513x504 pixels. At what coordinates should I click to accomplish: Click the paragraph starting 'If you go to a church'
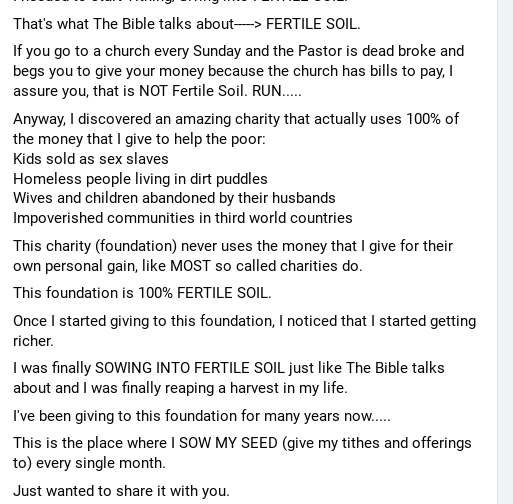[x=239, y=71]
